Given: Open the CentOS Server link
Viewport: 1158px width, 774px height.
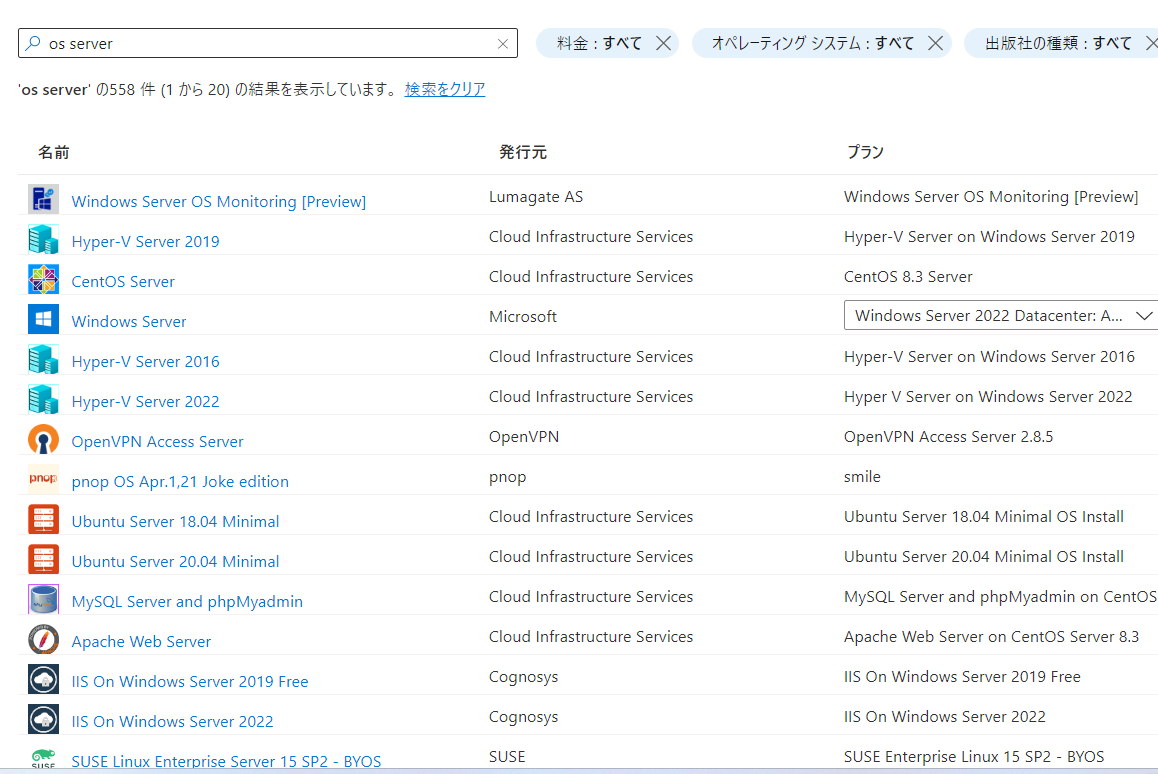Looking at the screenshot, I should click(x=123, y=281).
